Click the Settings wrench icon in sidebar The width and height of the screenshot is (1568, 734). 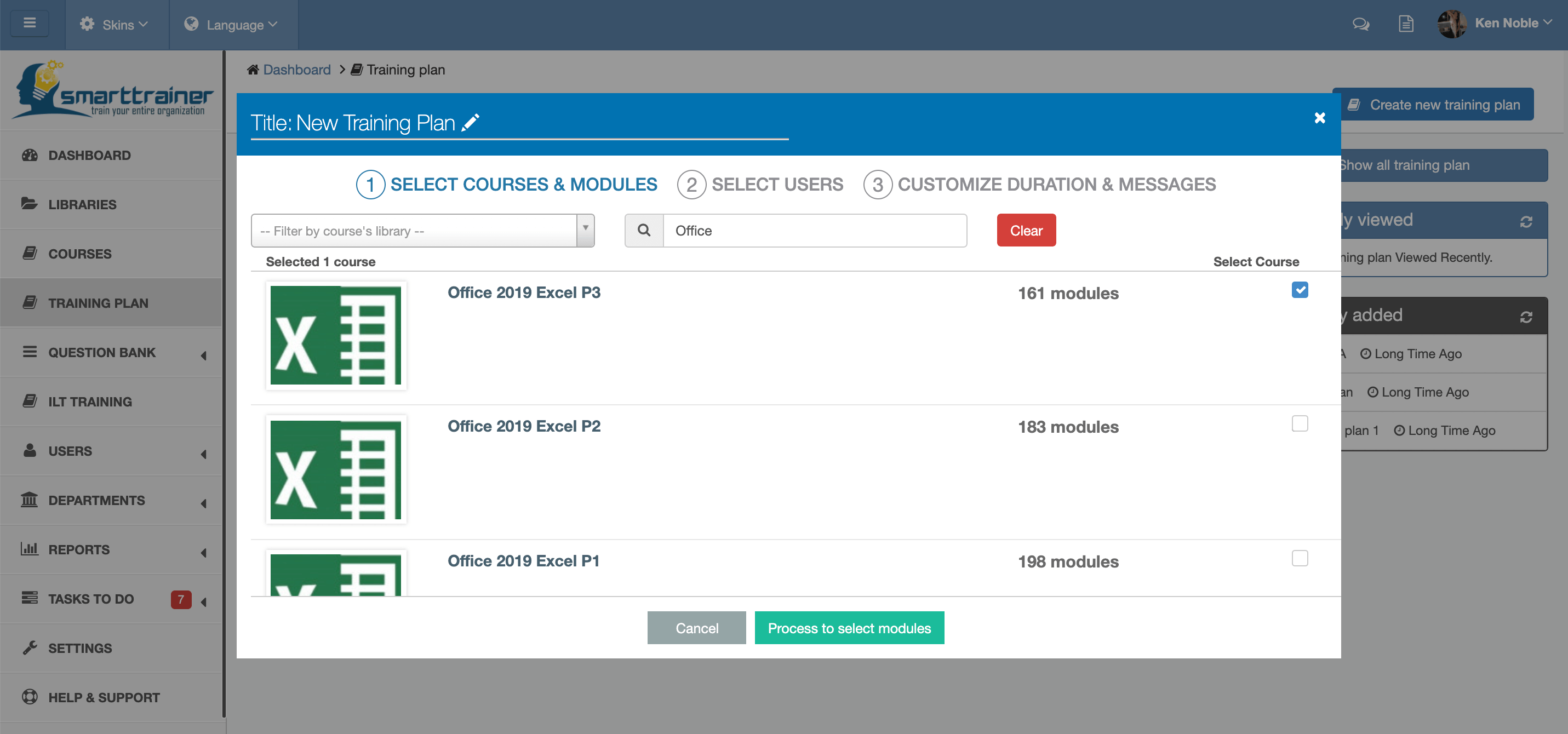click(x=30, y=647)
